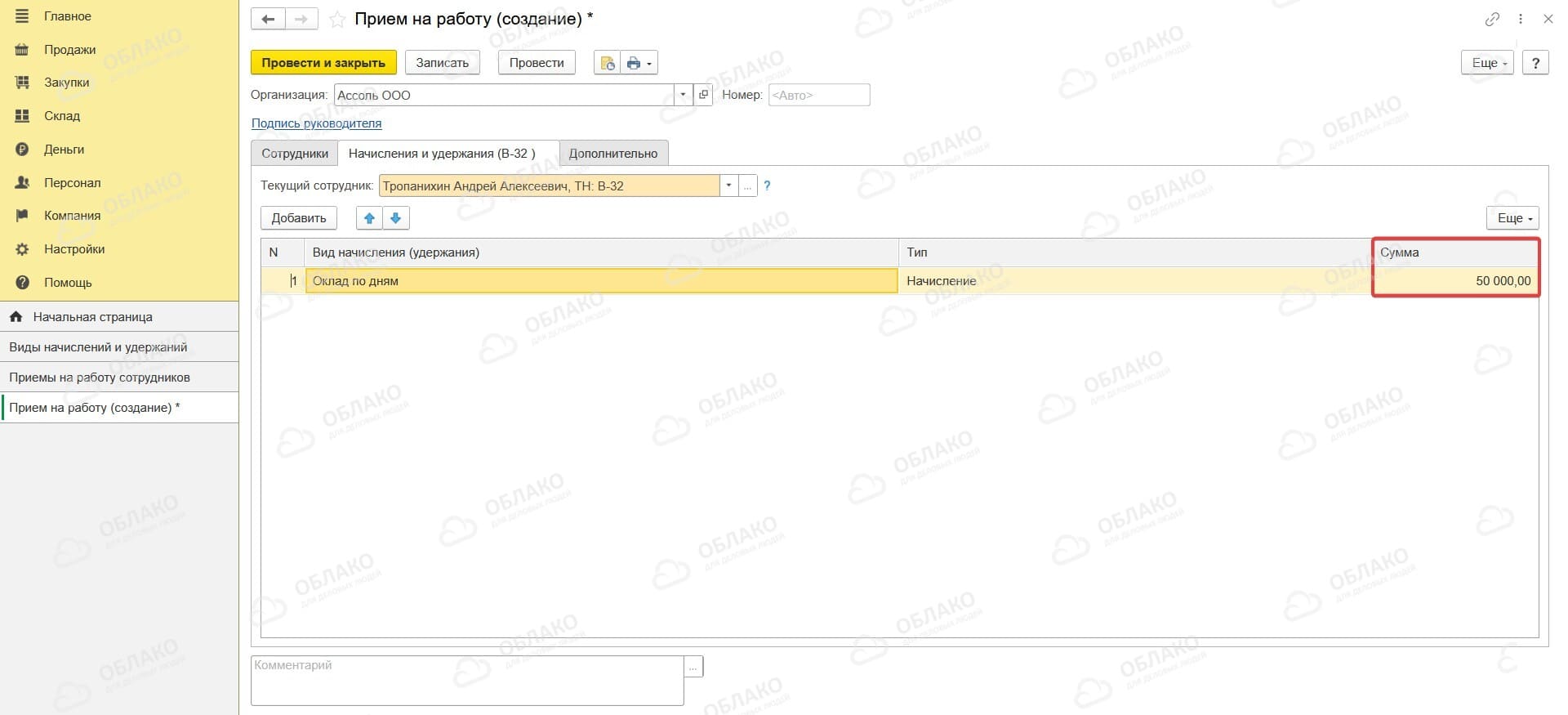
Task: Expand Текущий сотрудник dropdown list
Action: point(728,186)
